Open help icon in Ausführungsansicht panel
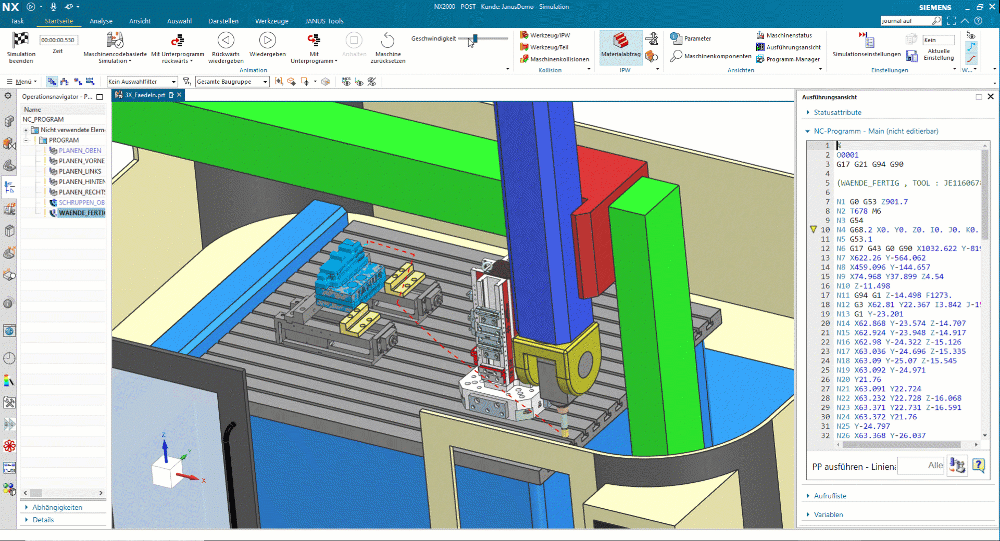The width and height of the screenshot is (1000, 541). (x=978, y=466)
